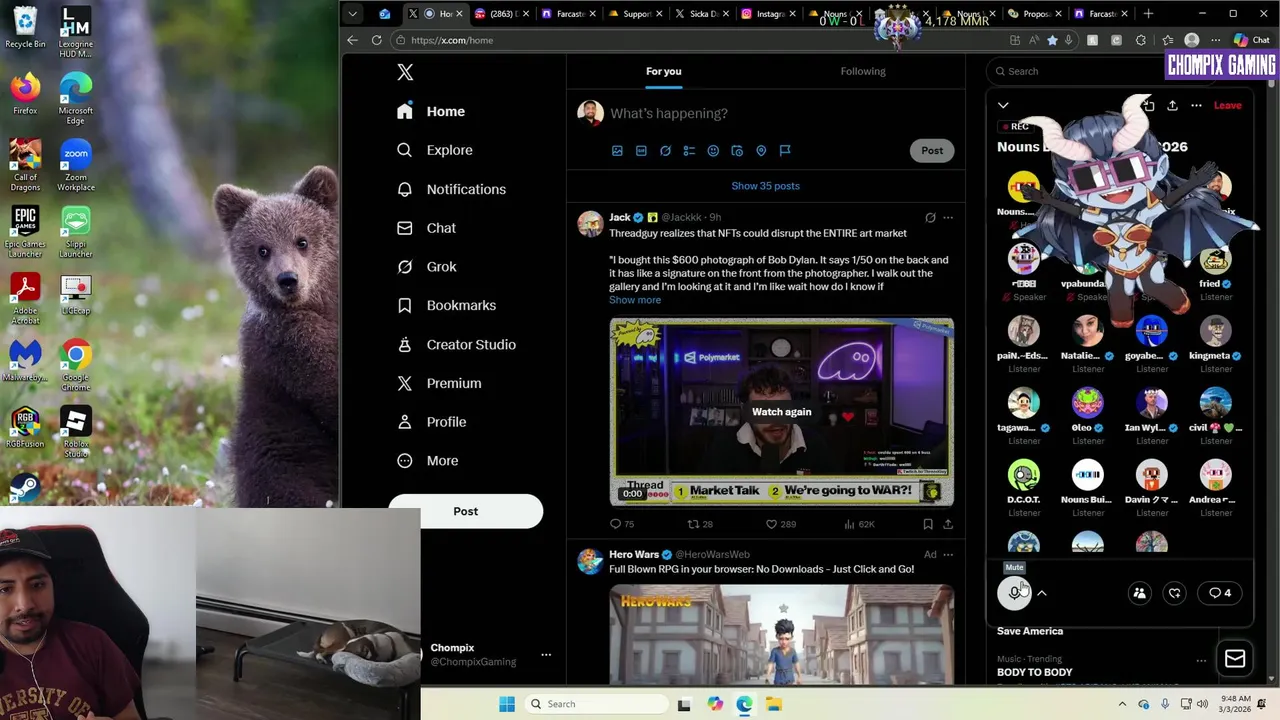Click Watch again on the video
Screen dimensions: 1280x720
point(781,412)
